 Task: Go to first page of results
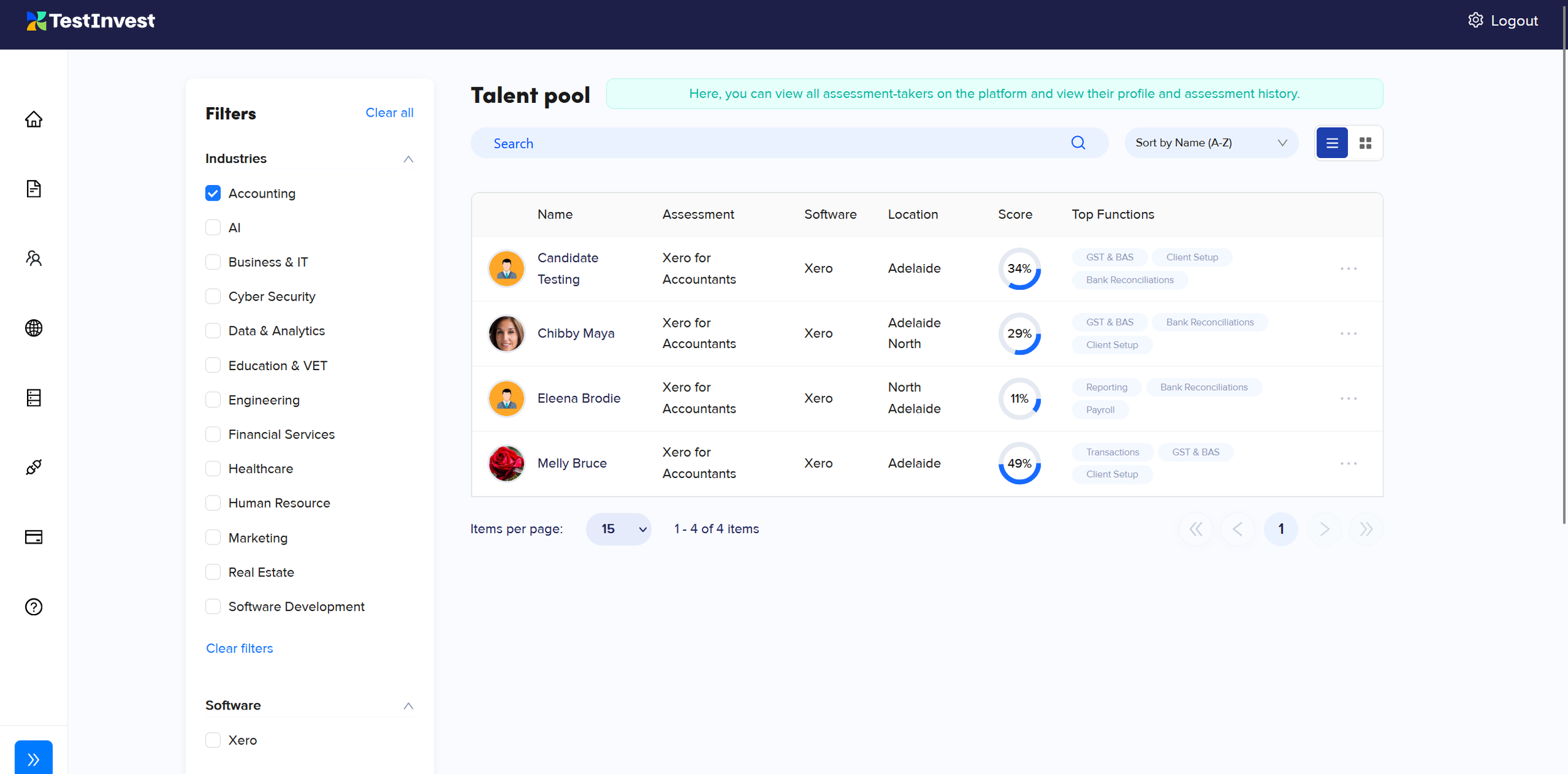(x=1196, y=529)
